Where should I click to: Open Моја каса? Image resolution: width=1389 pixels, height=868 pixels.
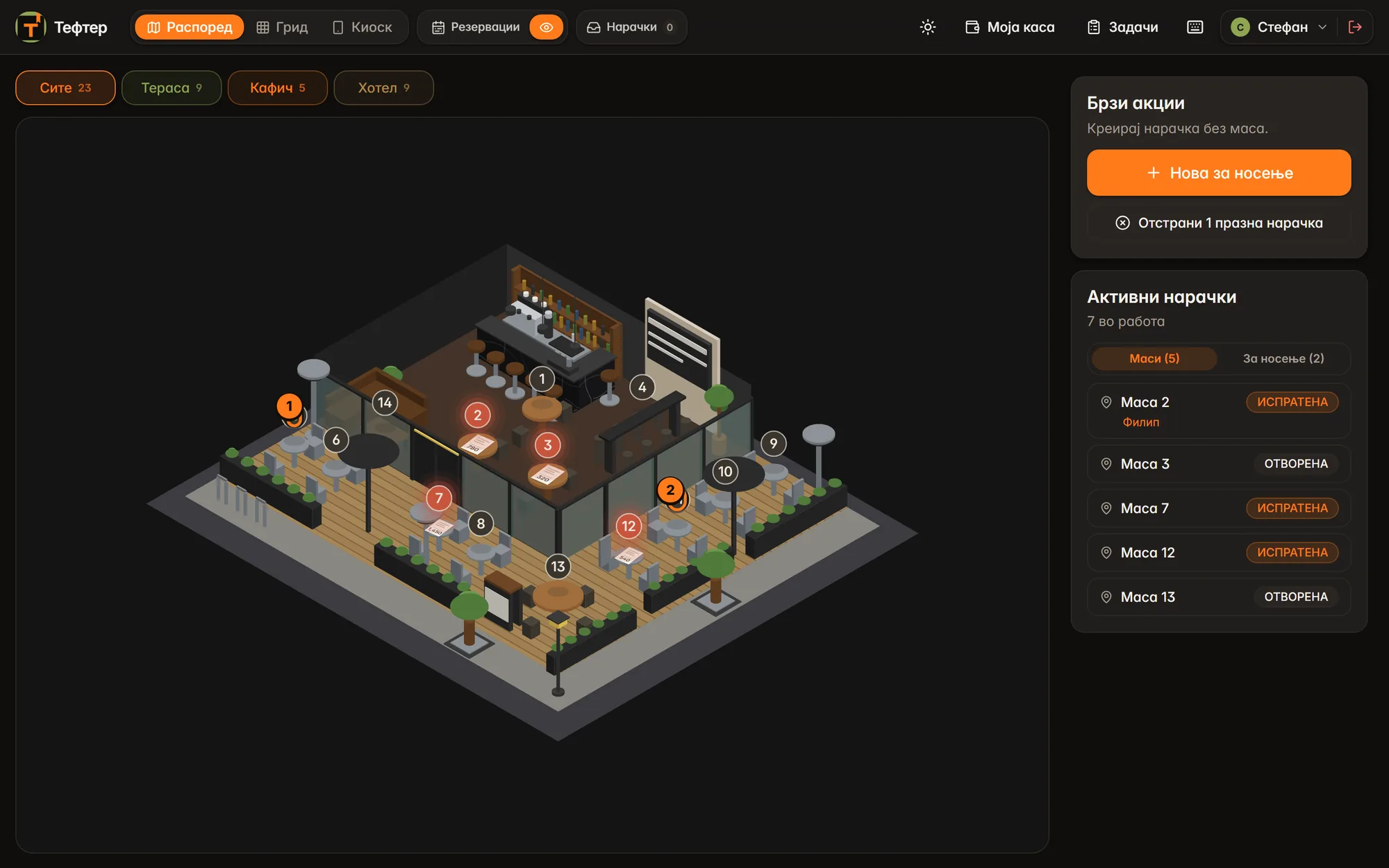(1010, 27)
